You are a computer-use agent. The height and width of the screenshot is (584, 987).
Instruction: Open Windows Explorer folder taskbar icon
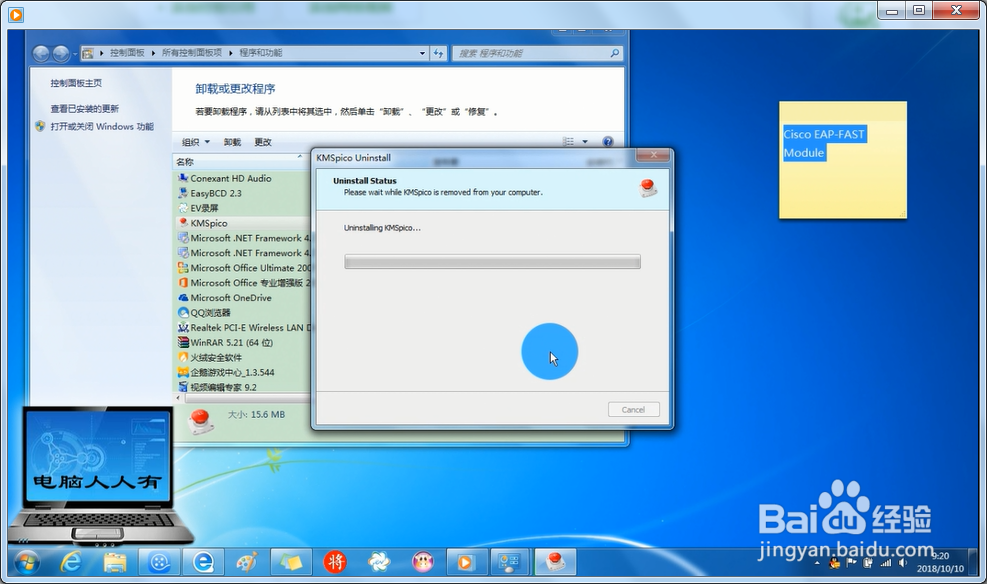(x=115, y=562)
